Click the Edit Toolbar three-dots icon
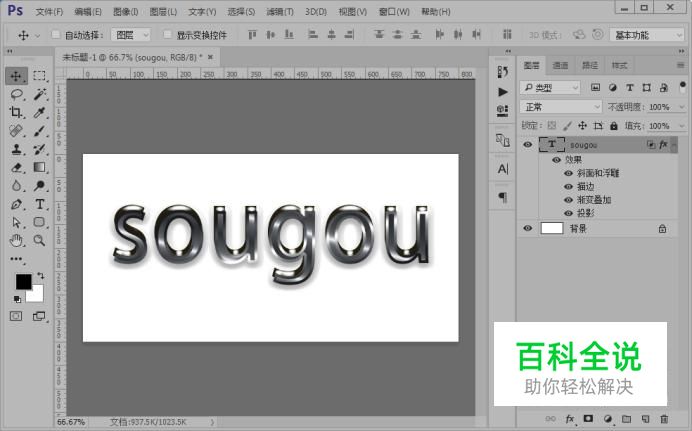 click(16, 259)
